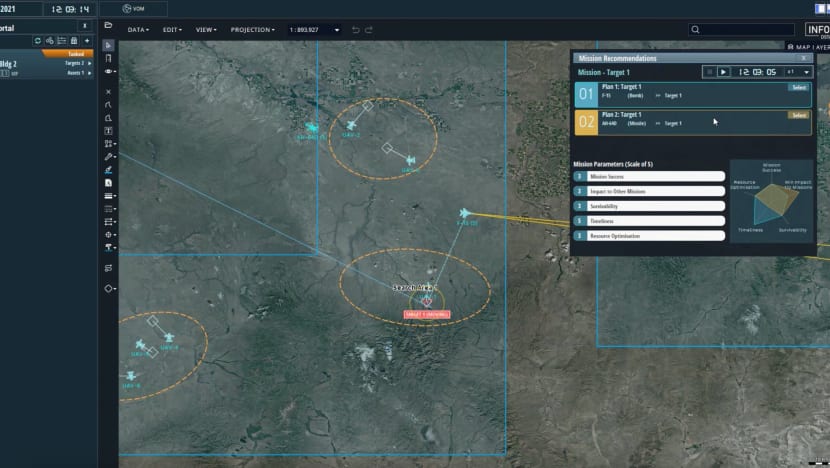Click the undo arrow in map toolbar

(355, 30)
